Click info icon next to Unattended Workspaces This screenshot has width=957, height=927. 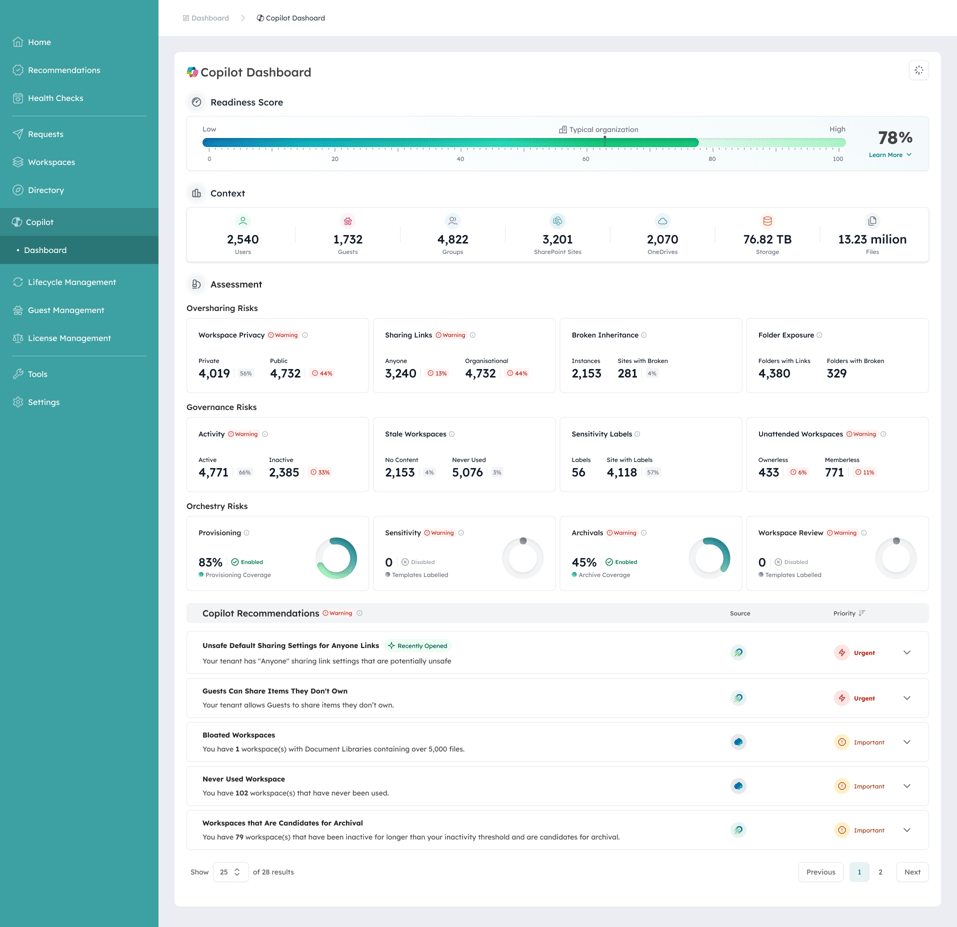pos(884,435)
